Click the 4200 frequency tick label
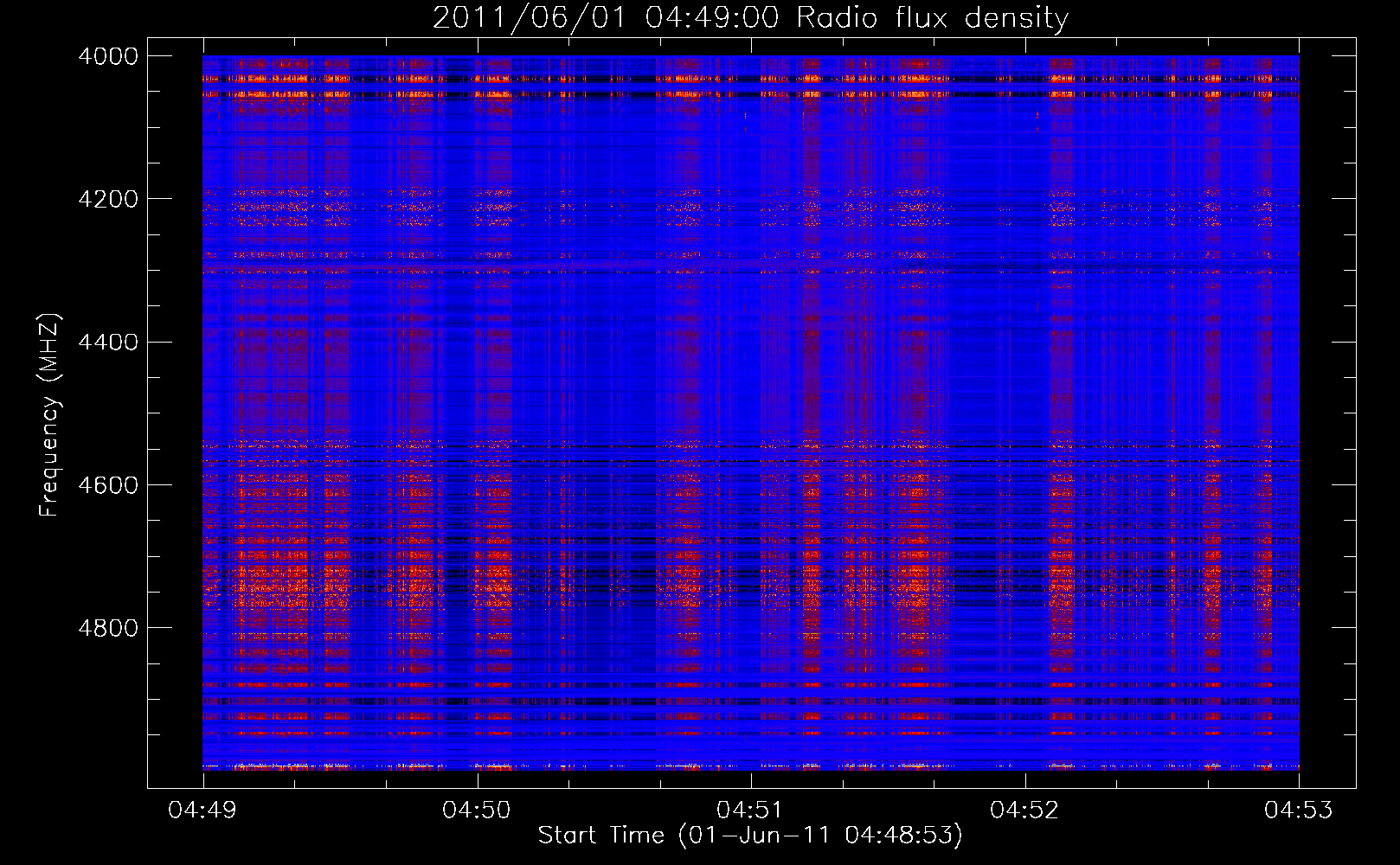 click(x=108, y=199)
